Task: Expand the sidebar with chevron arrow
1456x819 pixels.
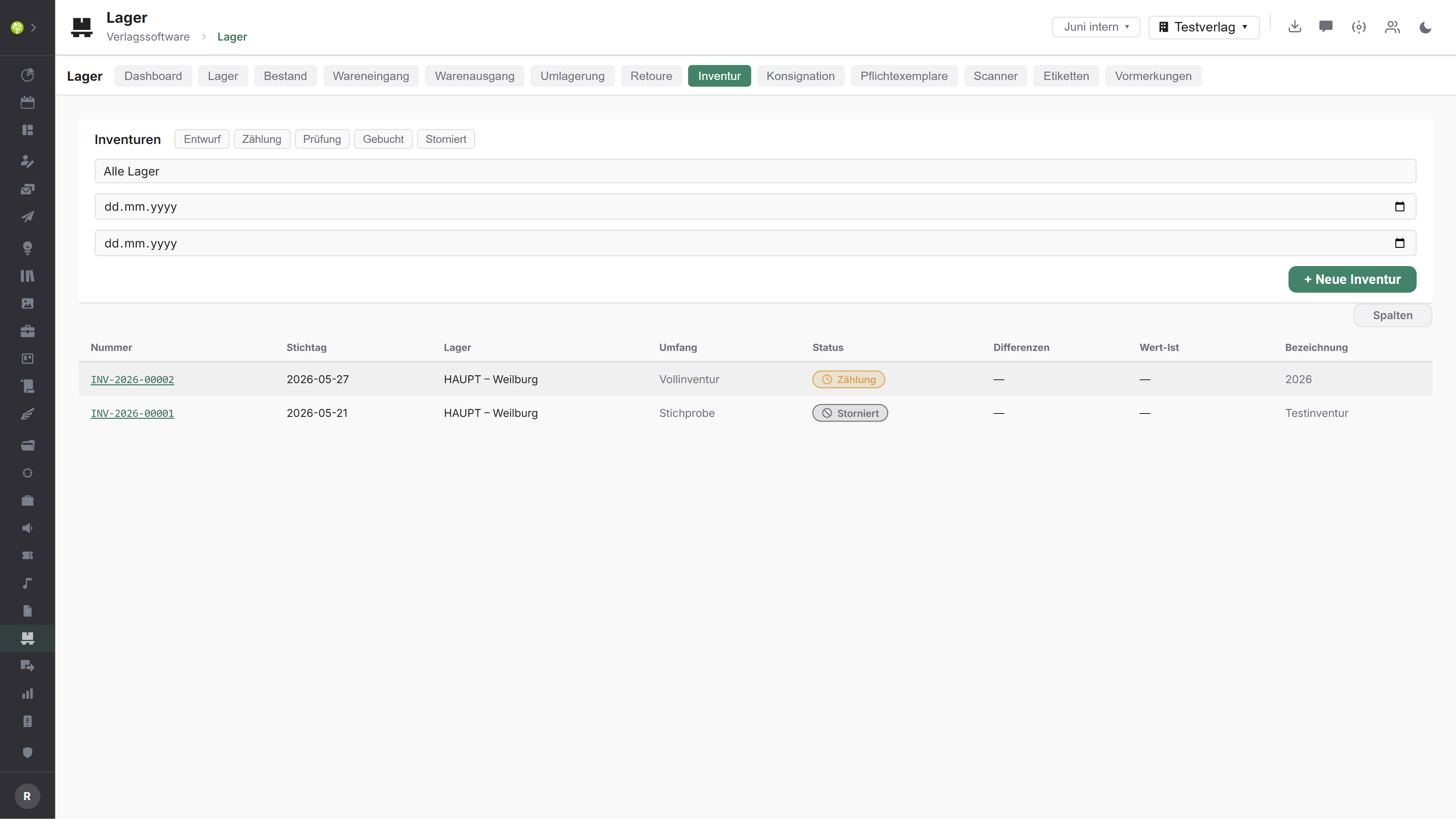Action: coord(34,27)
